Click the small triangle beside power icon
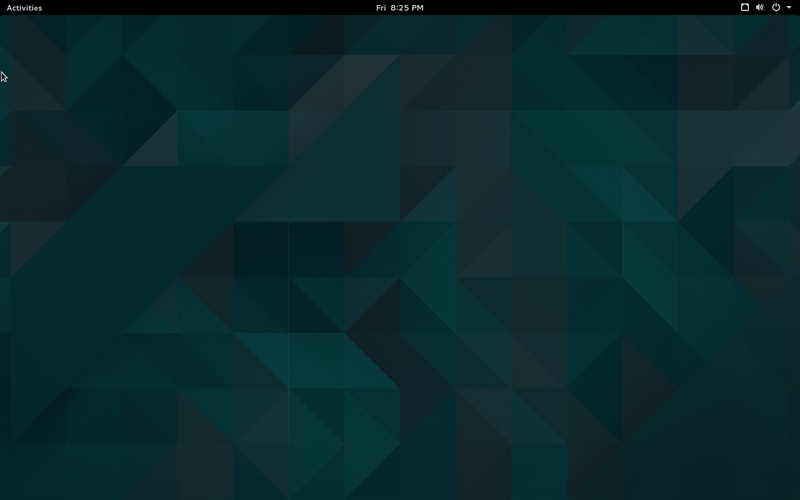Image resolution: width=800 pixels, height=500 pixels. click(789, 8)
